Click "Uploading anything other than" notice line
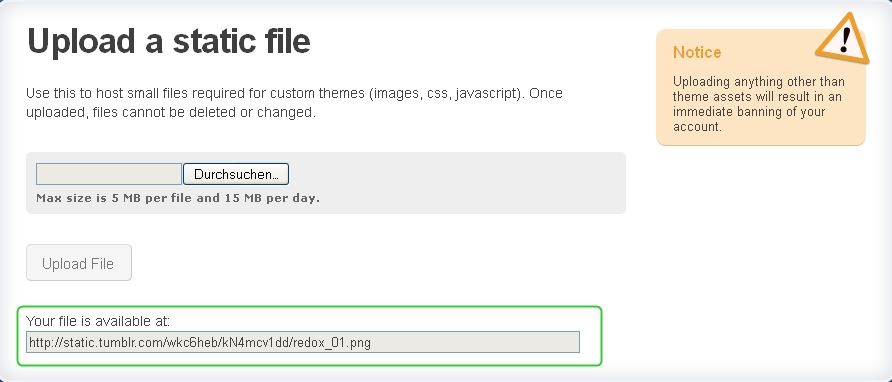 coord(759,81)
